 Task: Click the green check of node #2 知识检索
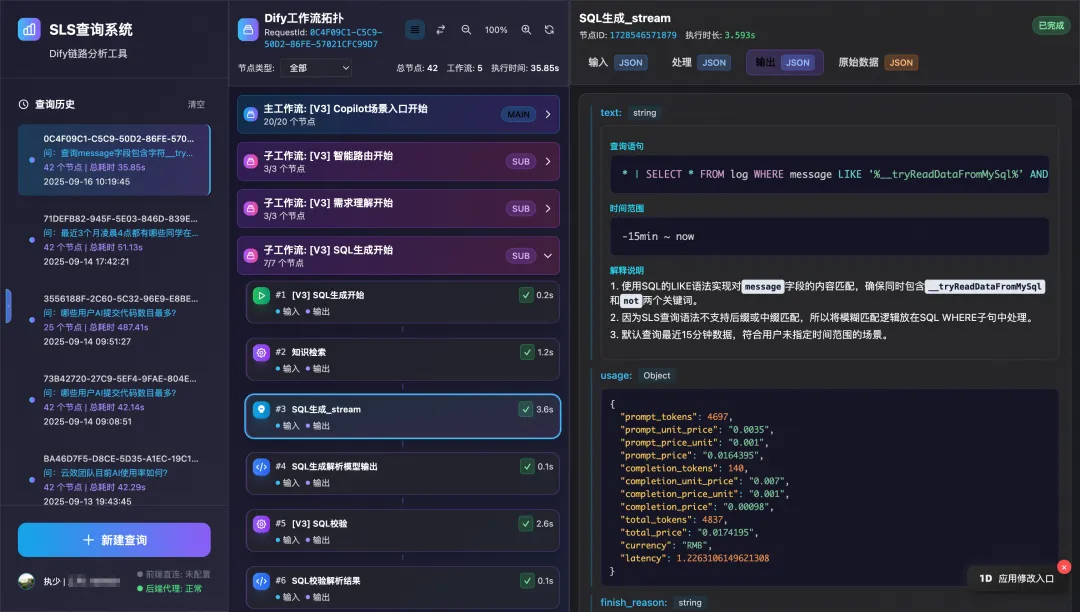pyautogui.click(x=526, y=352)
